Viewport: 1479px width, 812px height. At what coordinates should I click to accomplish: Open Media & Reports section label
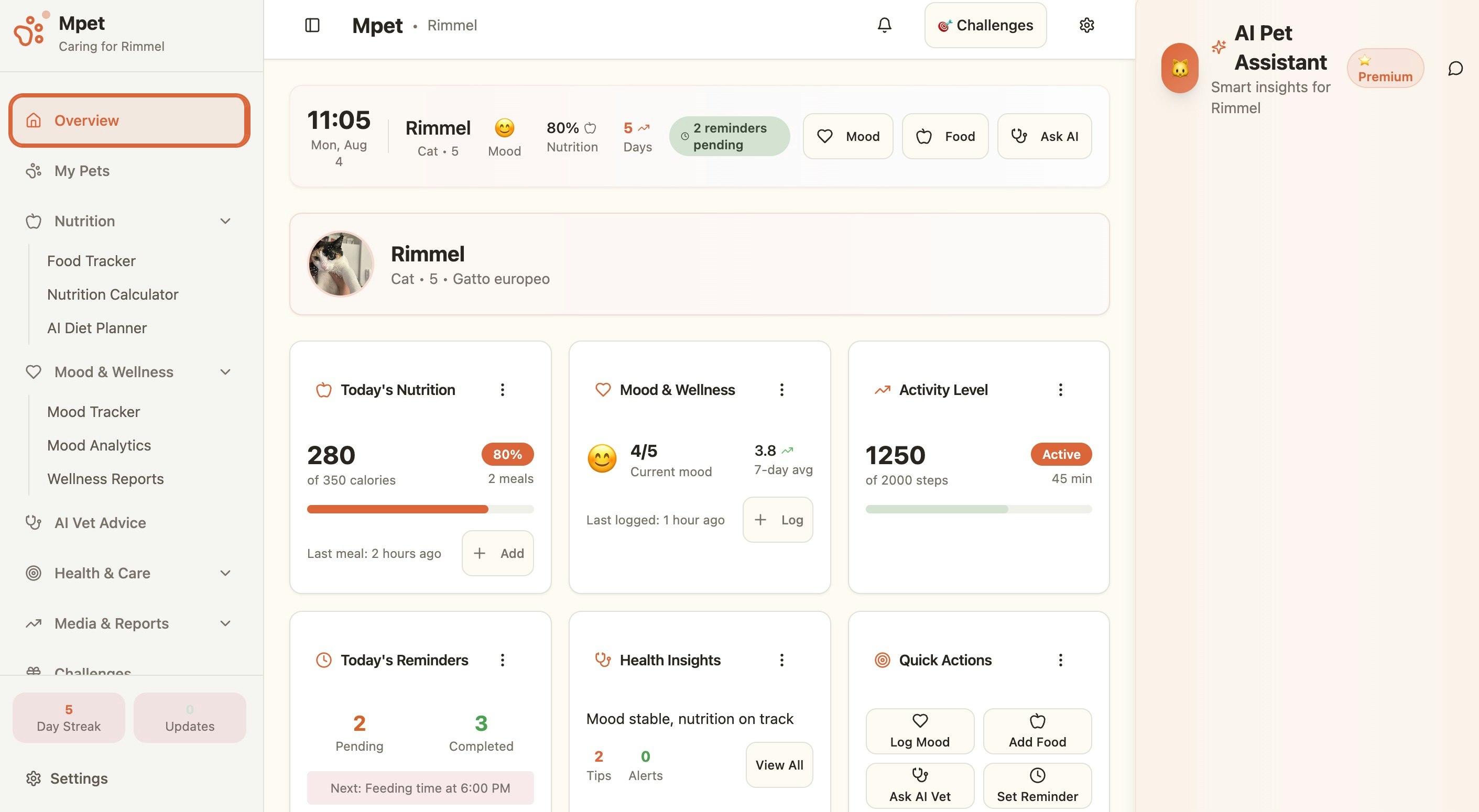[112, 623]
